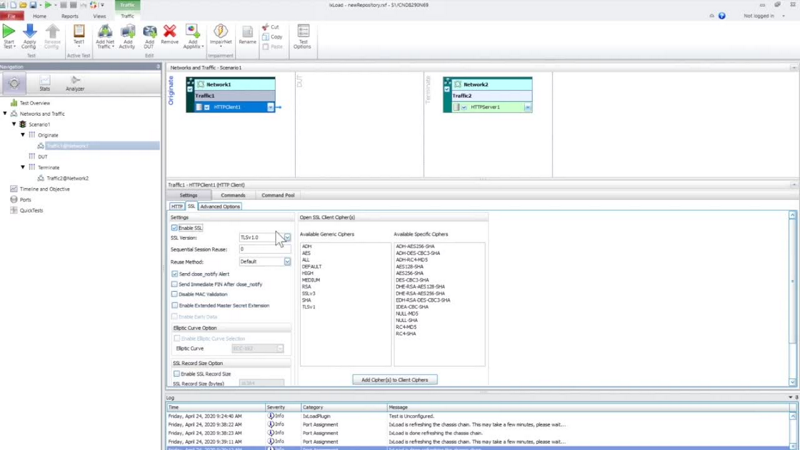Viewport: 800px width, 450px height.
Task: Check Enable SSL Record Size
Action: [x=177, y=374]
